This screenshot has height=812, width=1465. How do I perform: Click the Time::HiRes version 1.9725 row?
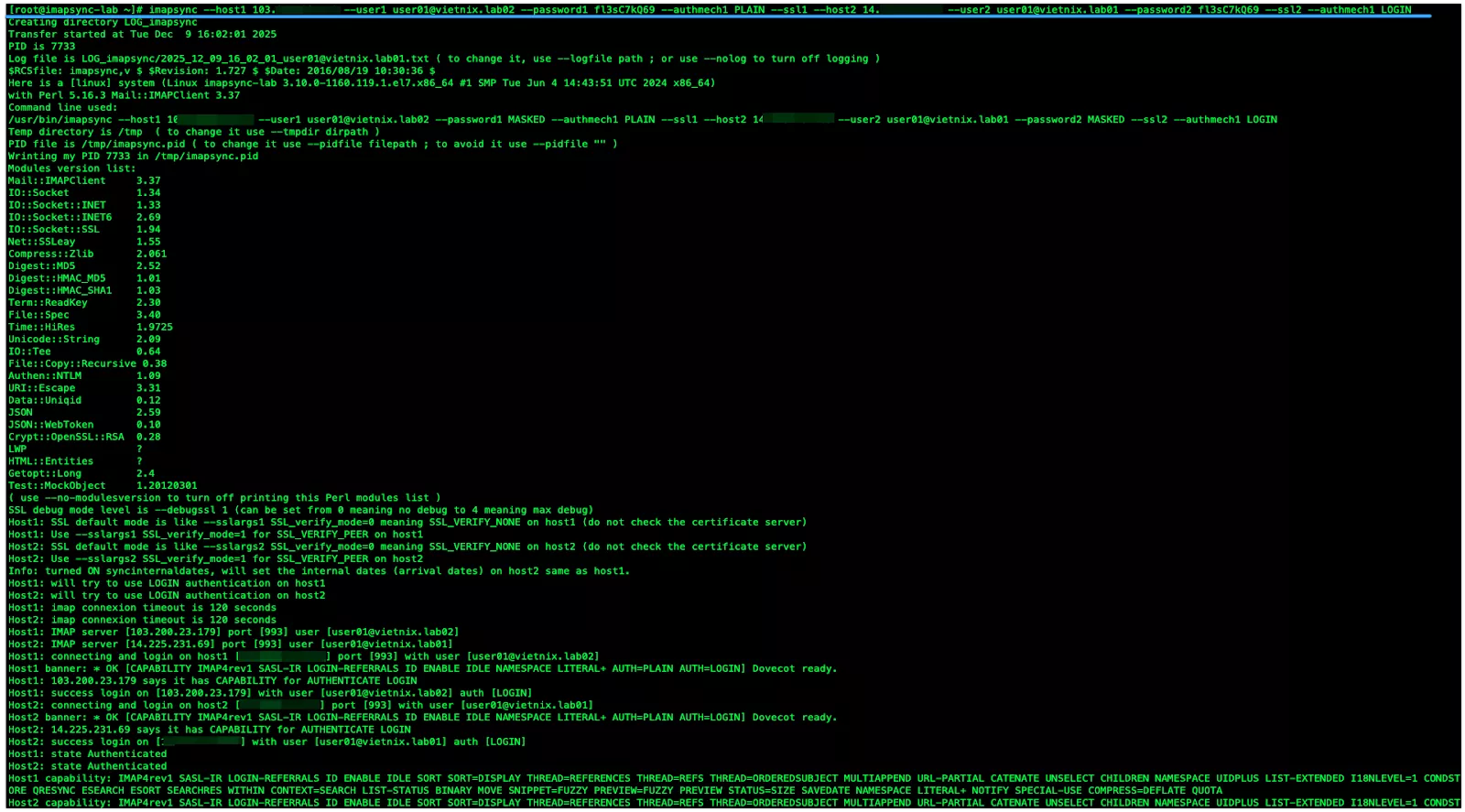(x=90, y=328)
